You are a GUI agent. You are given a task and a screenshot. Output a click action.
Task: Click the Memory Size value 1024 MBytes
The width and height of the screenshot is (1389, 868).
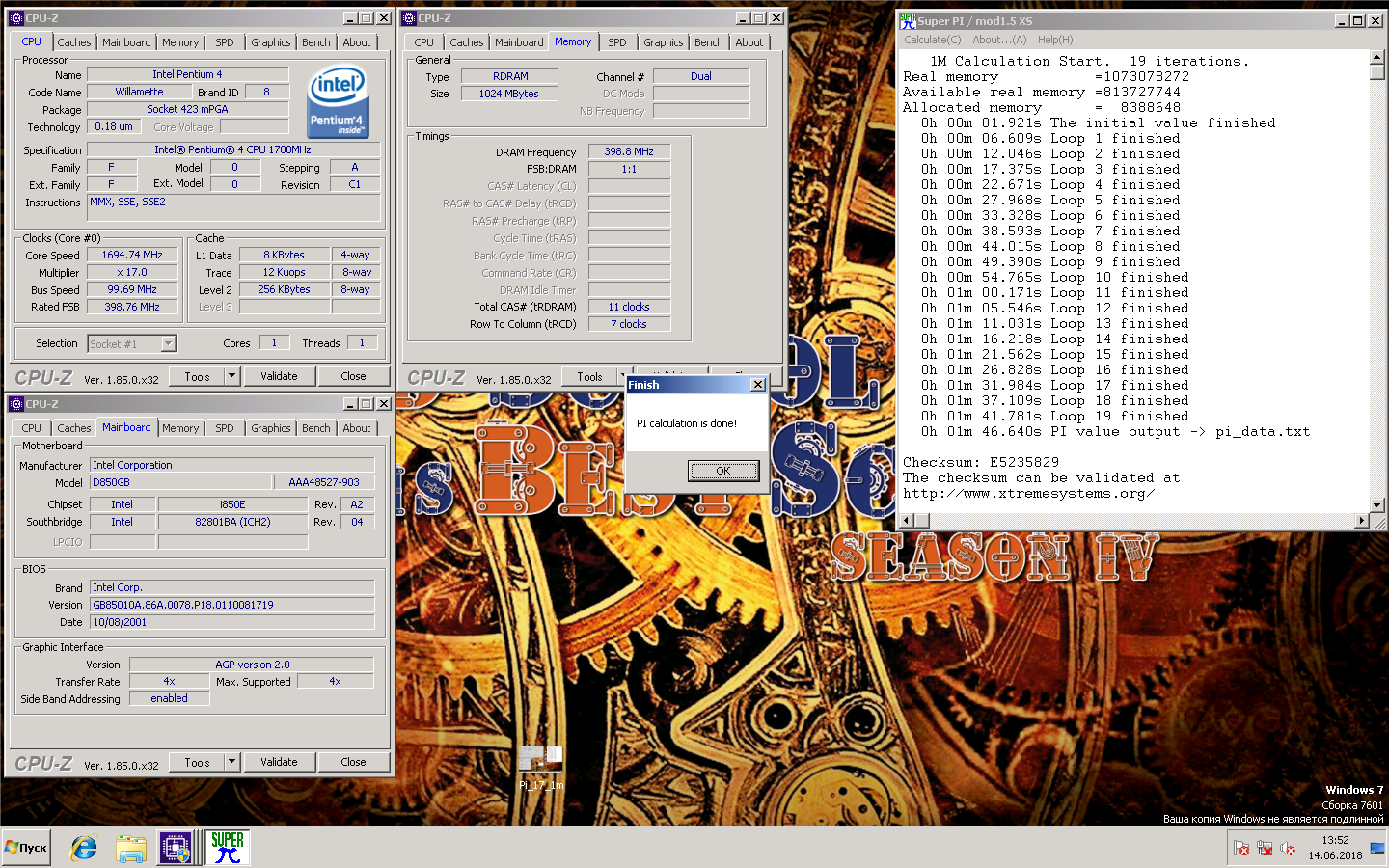[509, 94]
